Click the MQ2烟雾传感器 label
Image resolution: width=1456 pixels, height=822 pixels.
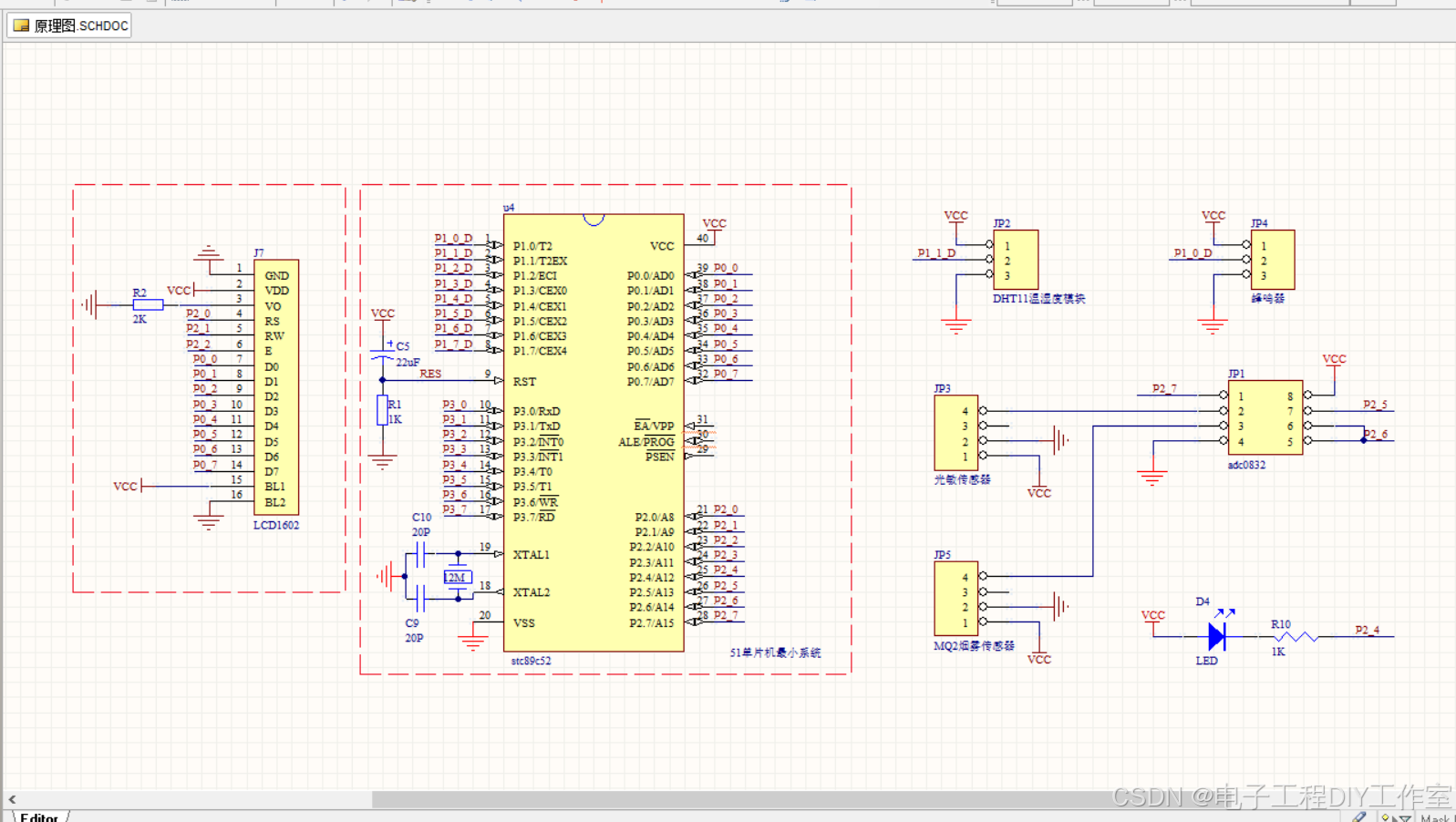[974, 645]
